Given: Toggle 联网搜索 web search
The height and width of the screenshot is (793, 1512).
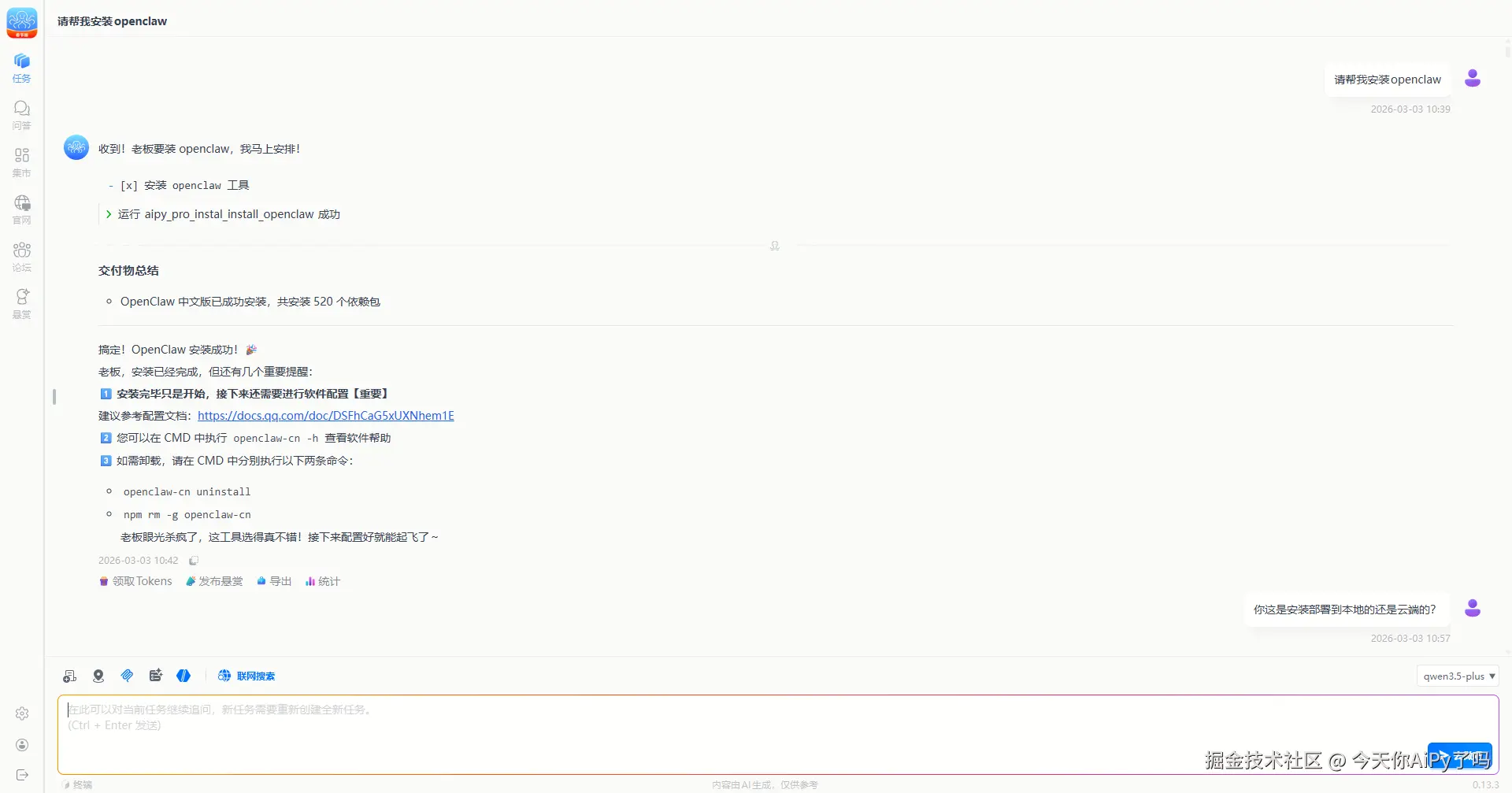Looking at the screenshot, I should 246,676.
